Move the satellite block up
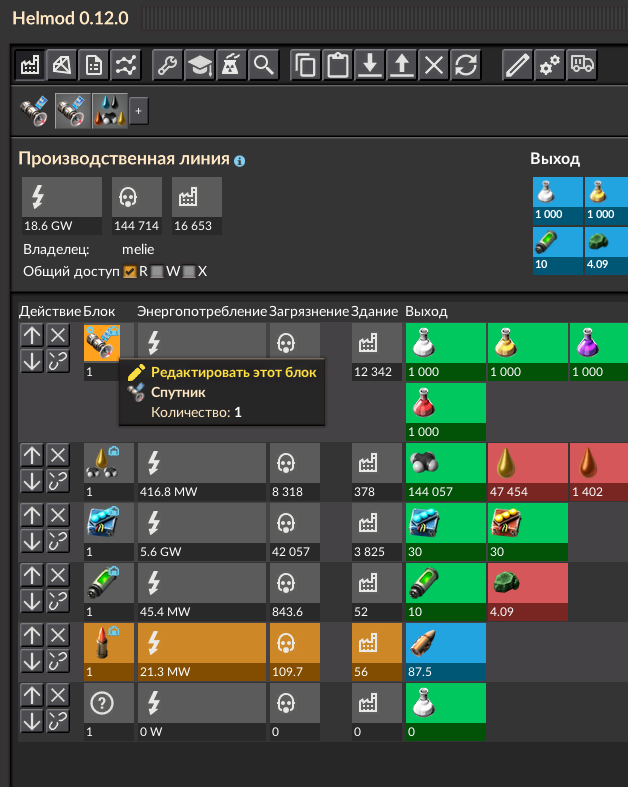 32,335
